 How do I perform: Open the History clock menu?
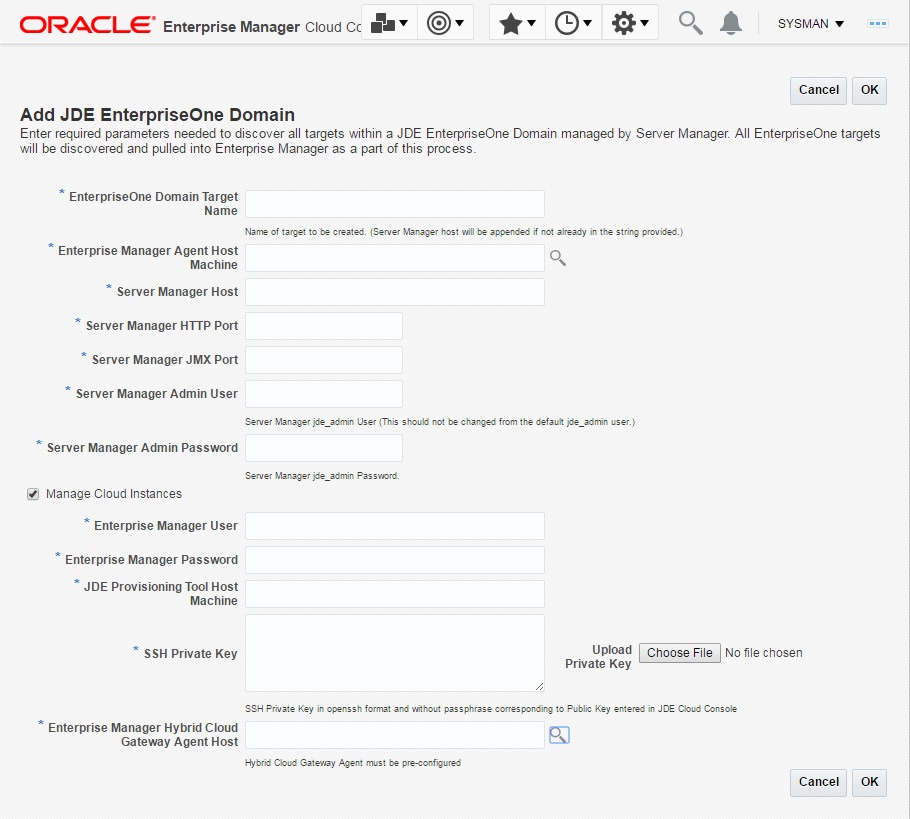[573, 23]
